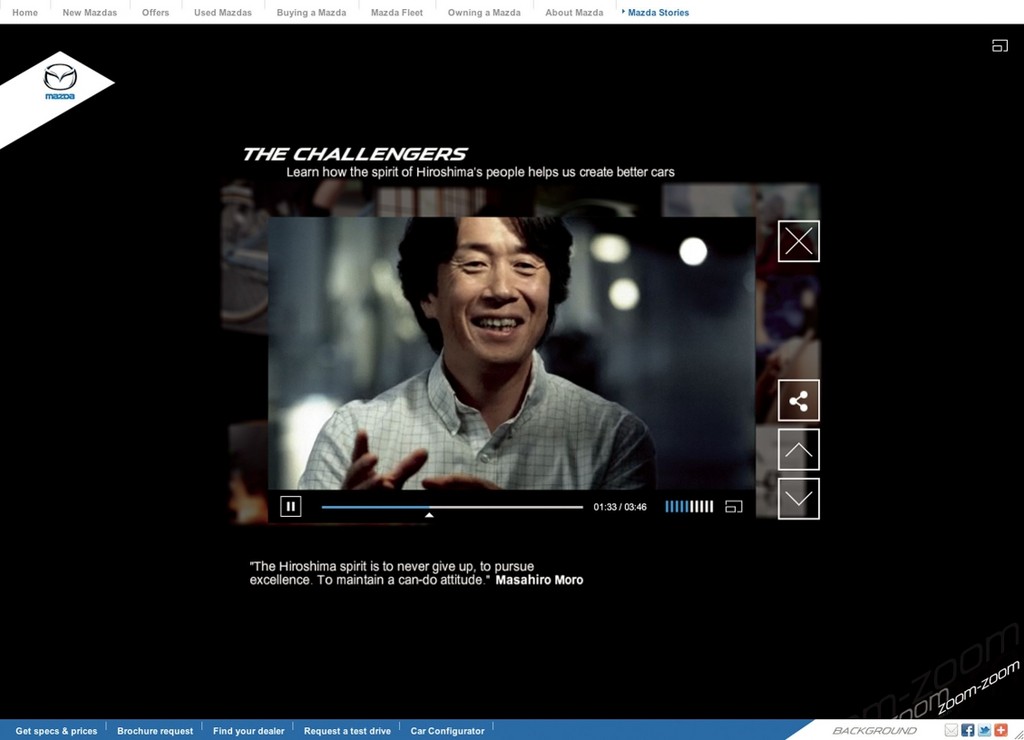Open the Car Configurator link

[447, 731]
